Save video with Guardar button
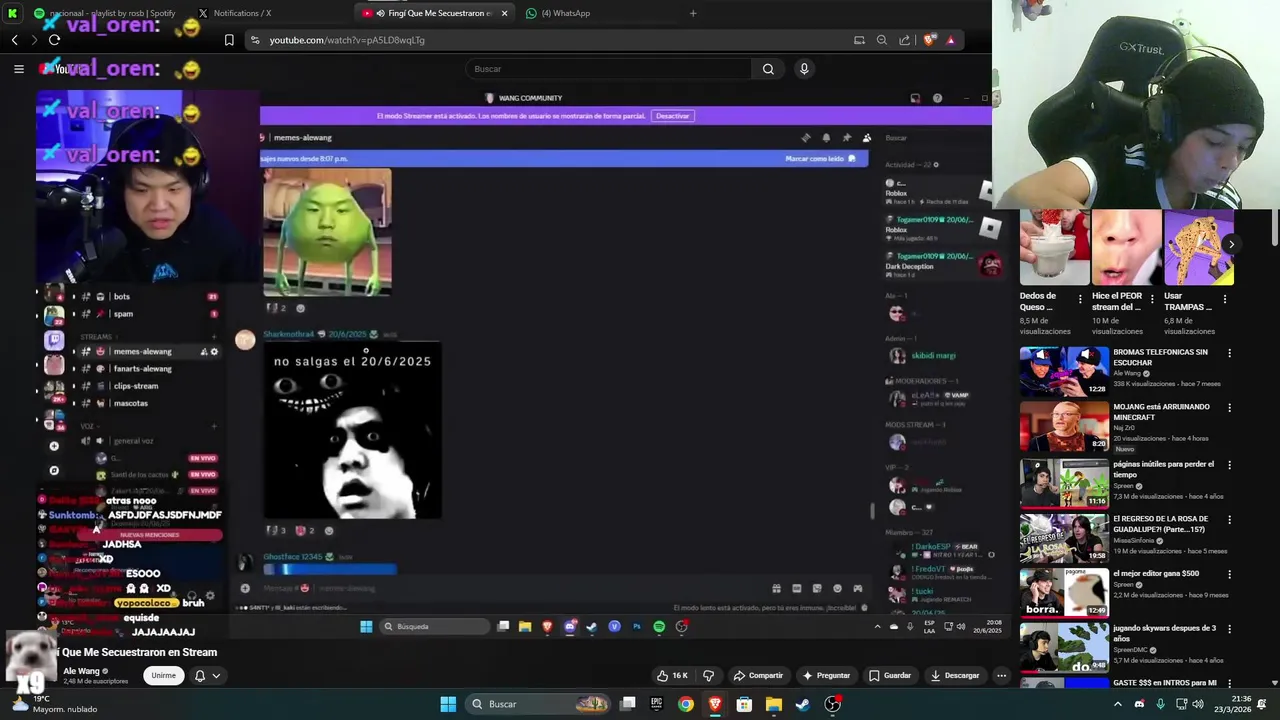The width and height of the screenshot is (1280, 720). click(889, 676)
